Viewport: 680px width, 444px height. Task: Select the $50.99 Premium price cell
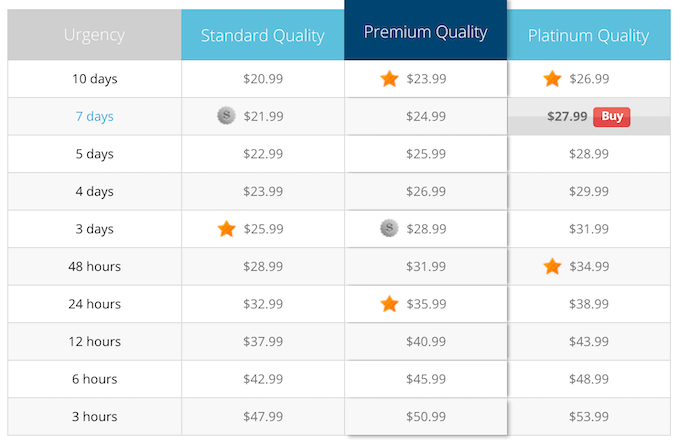click(x=426, y=416)
